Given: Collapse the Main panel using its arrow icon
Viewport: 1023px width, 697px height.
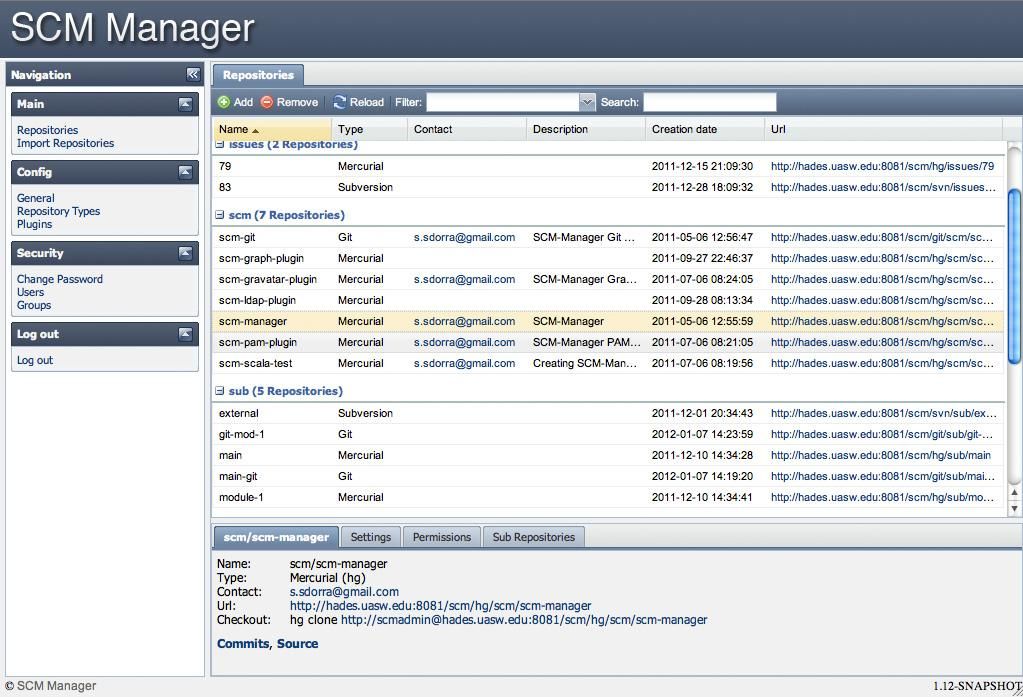Looking at the screenshot, I should (185, 103).
